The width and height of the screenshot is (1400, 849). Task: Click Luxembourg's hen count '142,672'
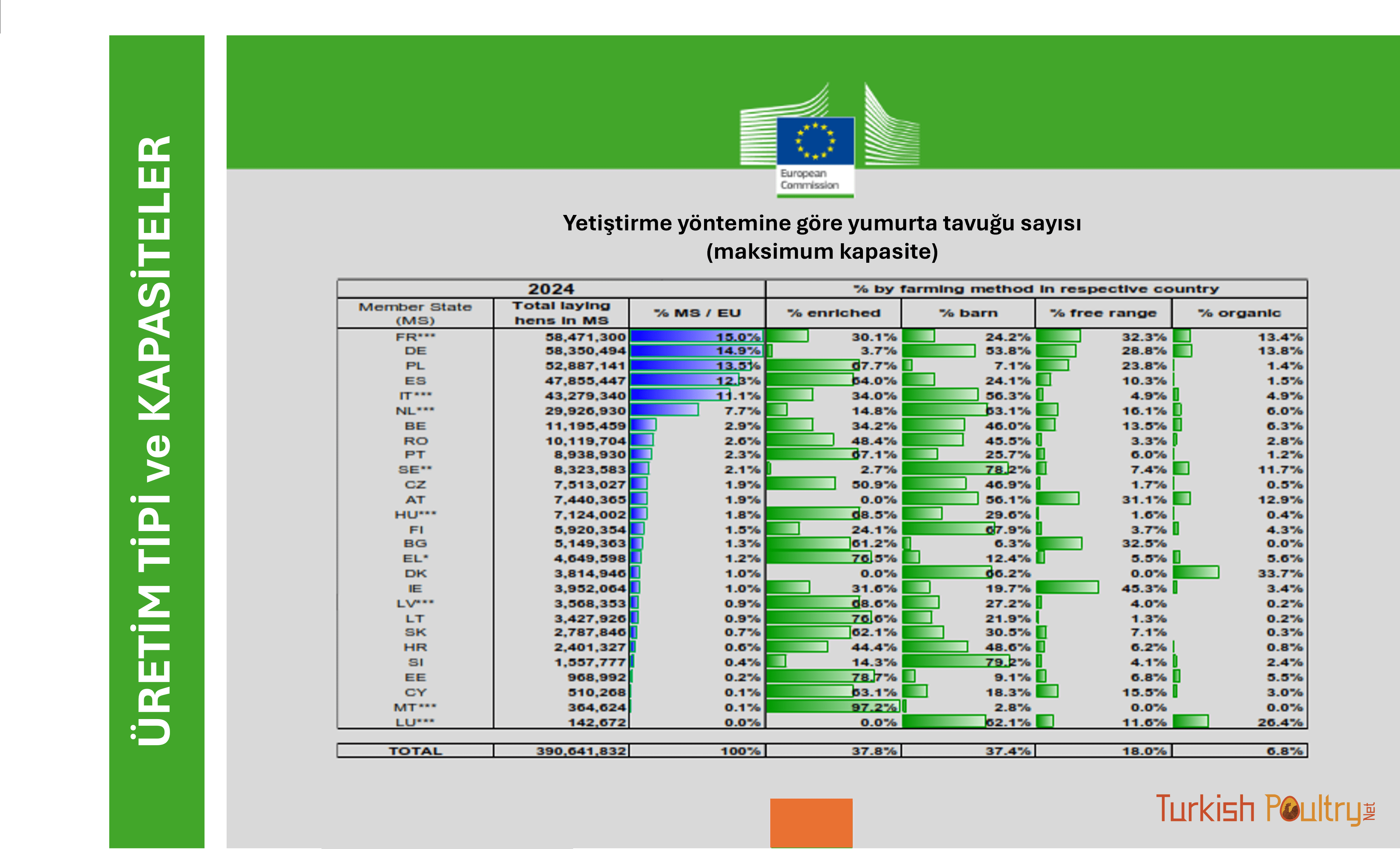(597, 723)
